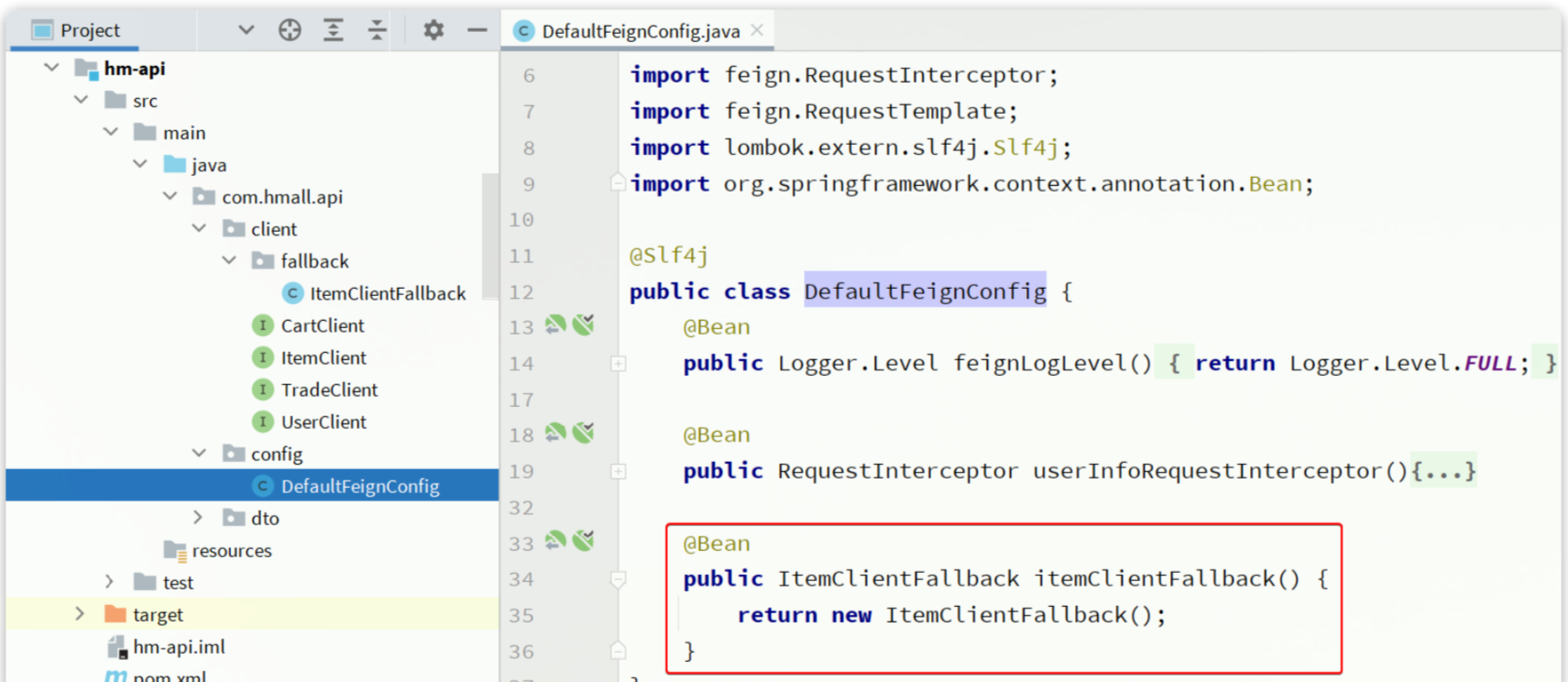This screenshot has width=1568, height=682.
Task: Collapse the fallback folder
Action: pyautogui.click(x=229, y=261)
